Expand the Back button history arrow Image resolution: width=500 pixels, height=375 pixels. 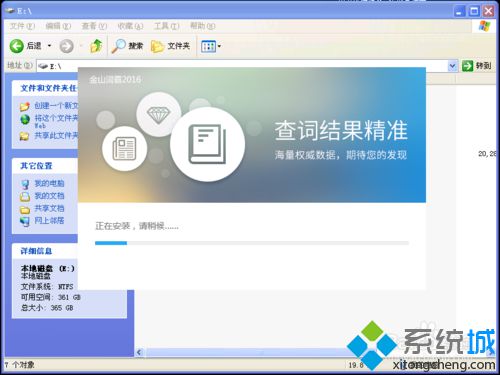(x=49, y=46)
